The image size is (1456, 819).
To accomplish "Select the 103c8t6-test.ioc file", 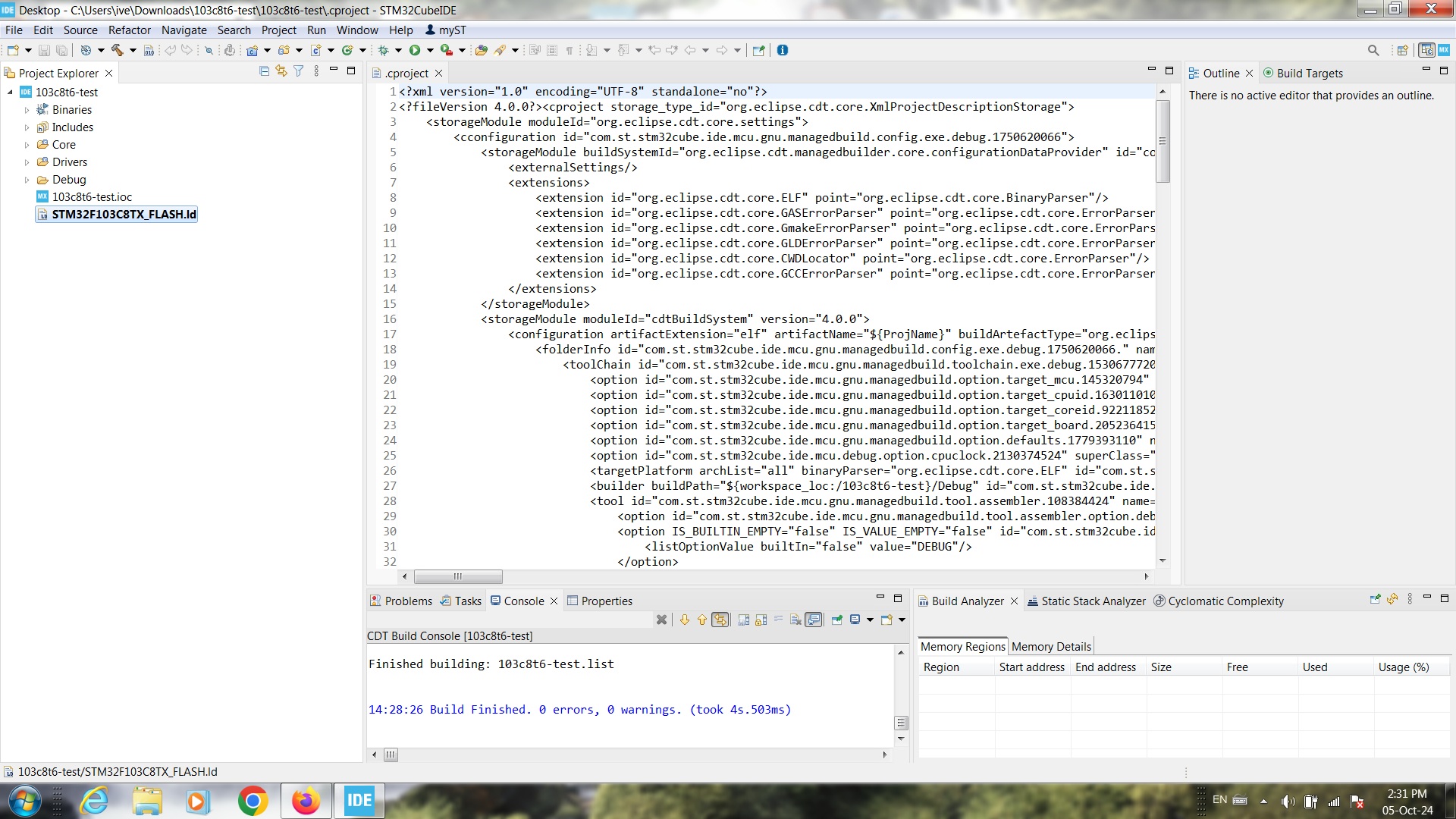I will click(x=92, y=197).
